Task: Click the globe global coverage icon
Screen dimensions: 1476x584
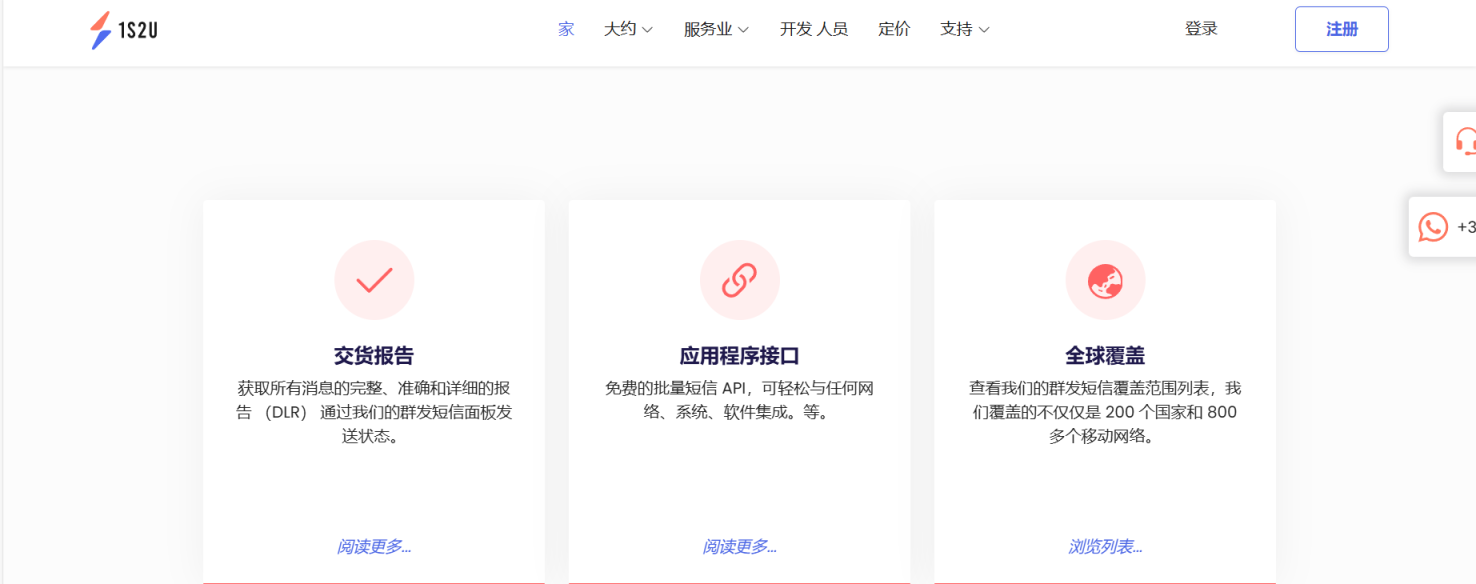Action: point(1105,280)
